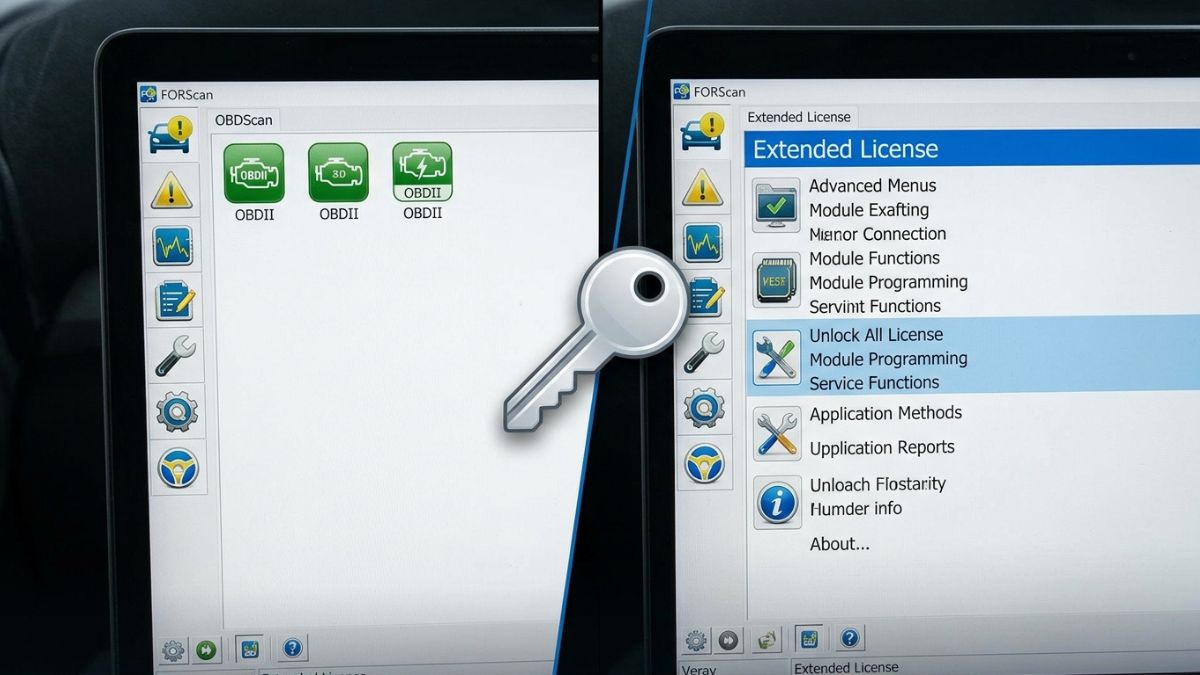Switch to the OBDScan tab
This screenshot has height=675, width=1200.
click(x=244, y=120)
